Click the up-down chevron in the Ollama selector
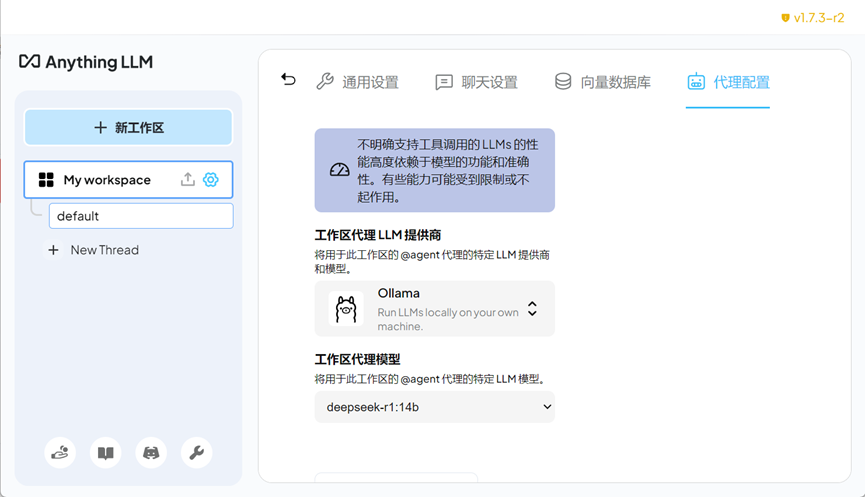Image resolution: width=865 pixels, height=497 pixels. coord(532,308)
